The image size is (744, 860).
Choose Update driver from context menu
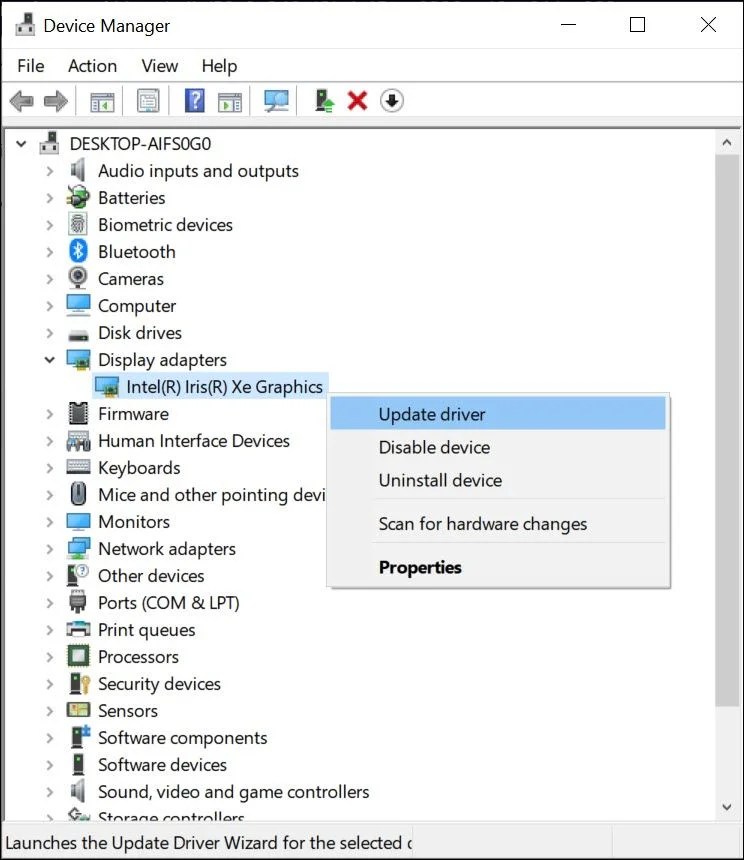(x=498, y=414)
